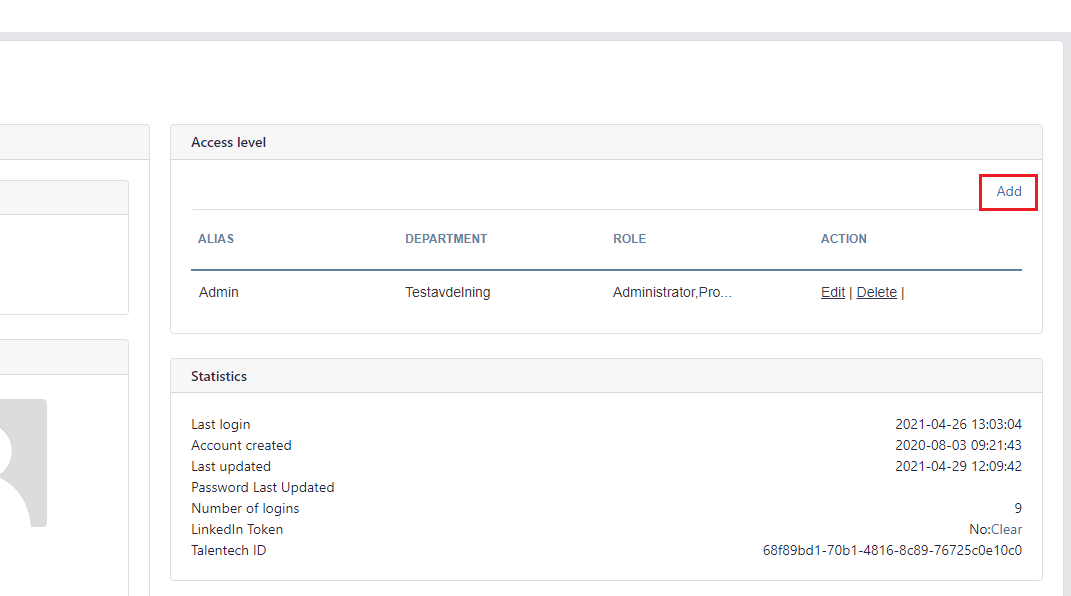Select the Admin alias cell
This screenshot has height=596, width=1071.
(x=219, y=292)
